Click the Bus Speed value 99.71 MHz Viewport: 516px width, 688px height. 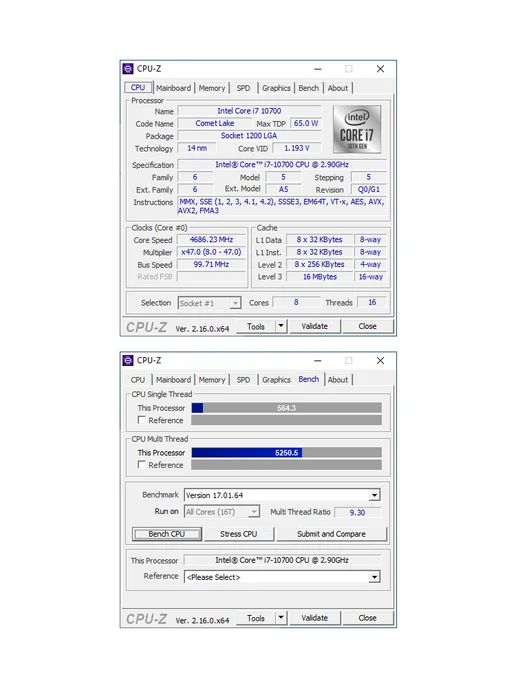click(x=211, y=264)
